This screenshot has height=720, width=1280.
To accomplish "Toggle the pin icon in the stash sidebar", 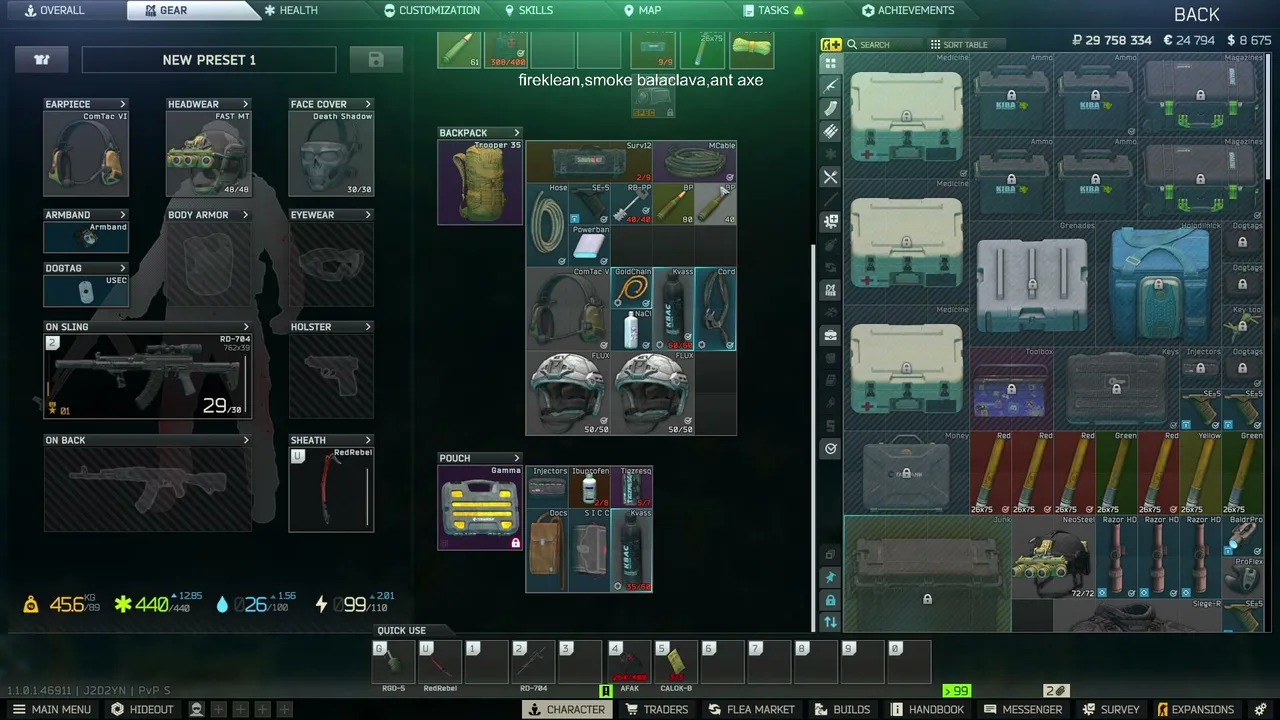I will 830,577.
